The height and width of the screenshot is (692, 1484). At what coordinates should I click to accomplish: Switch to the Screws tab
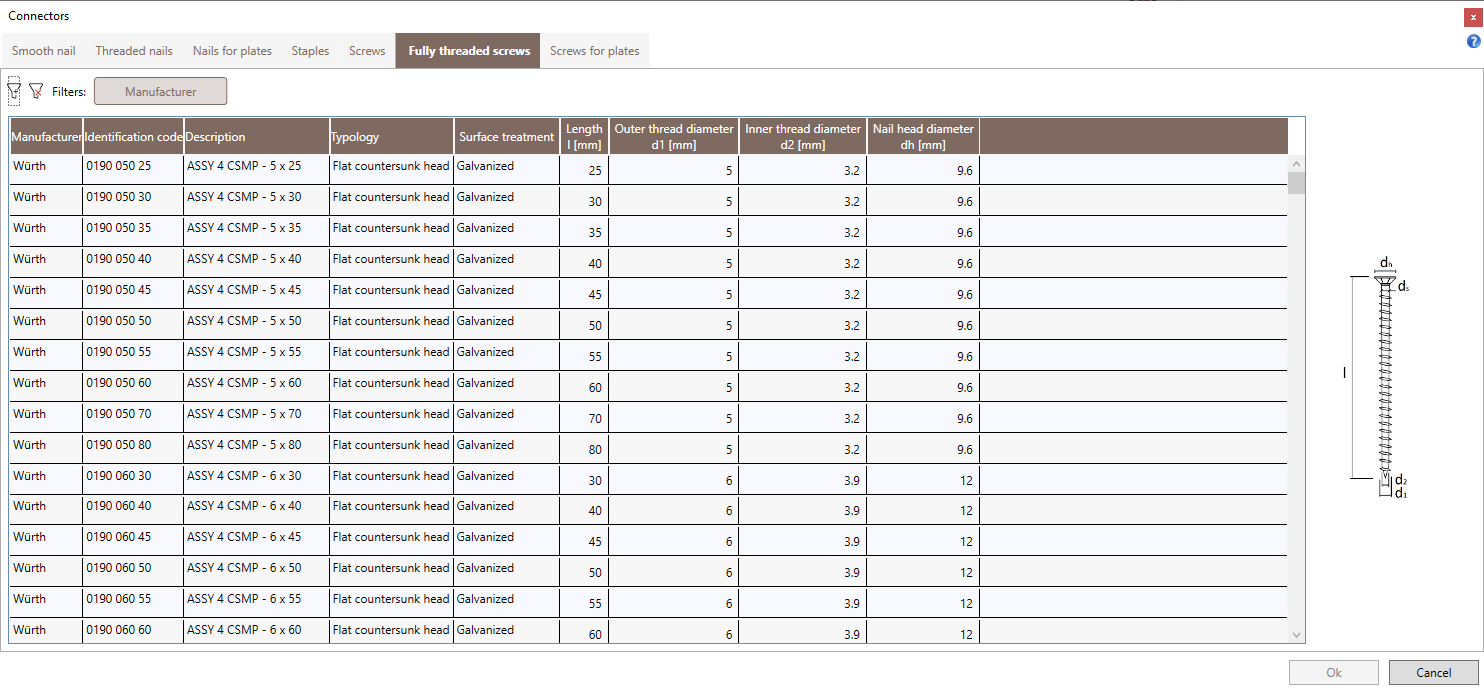point(367,51)
